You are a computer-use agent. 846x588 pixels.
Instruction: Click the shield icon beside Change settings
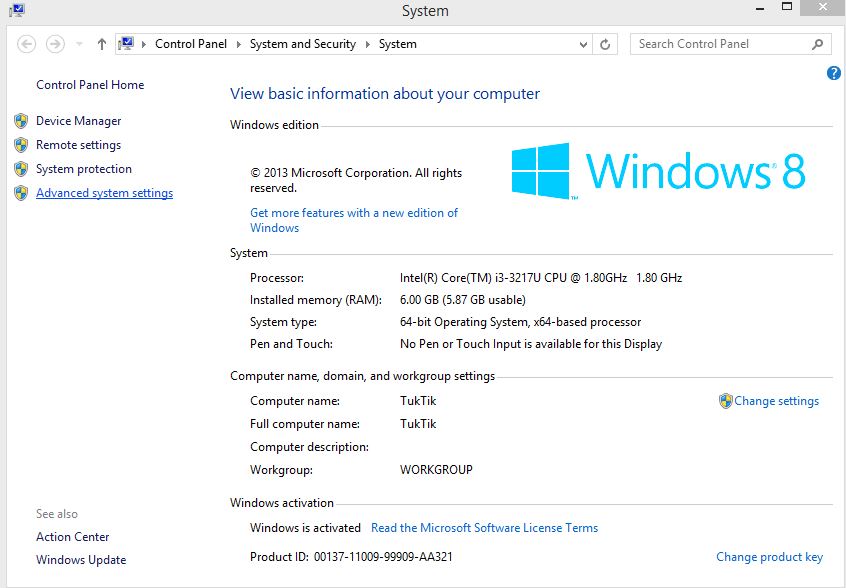[726, 401]
